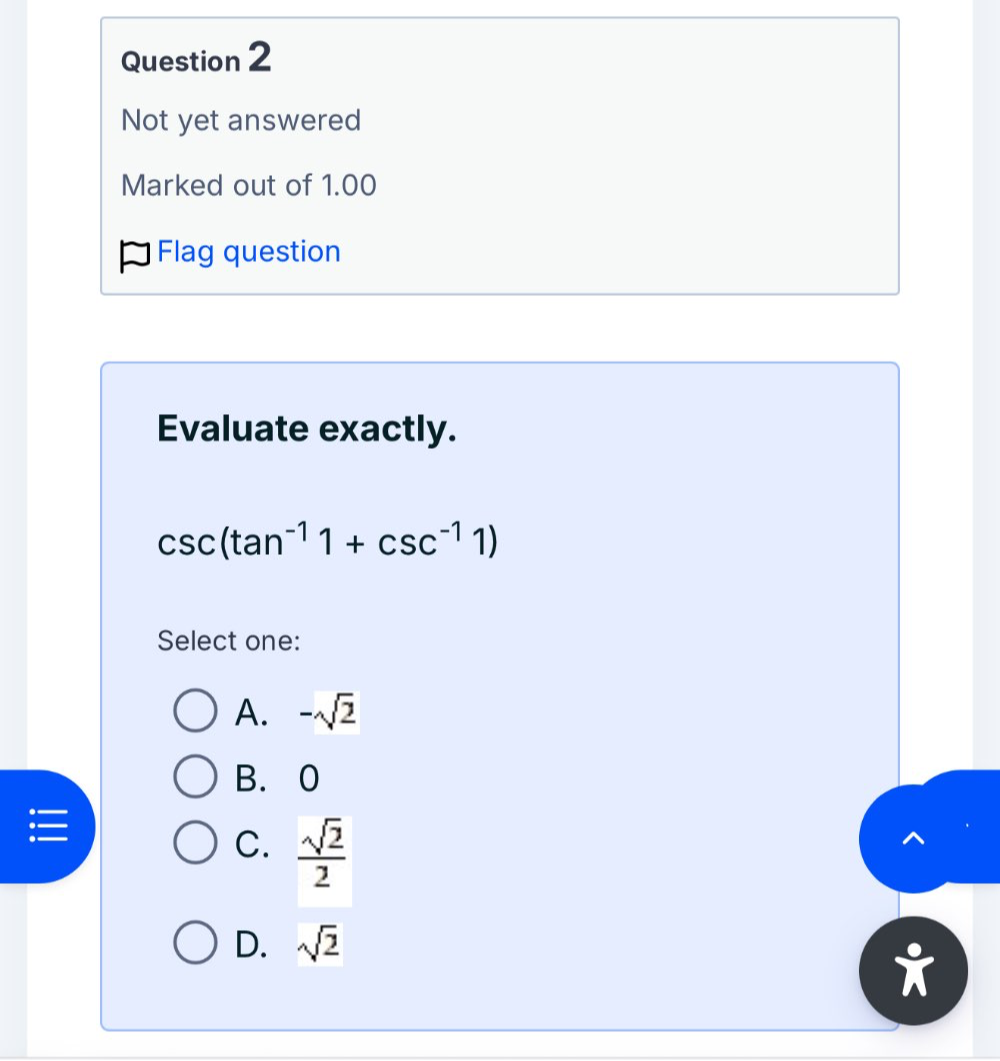
Task: Open the accessibility widget in the corner
Action: pyautogui.click(x=913, y=969)
